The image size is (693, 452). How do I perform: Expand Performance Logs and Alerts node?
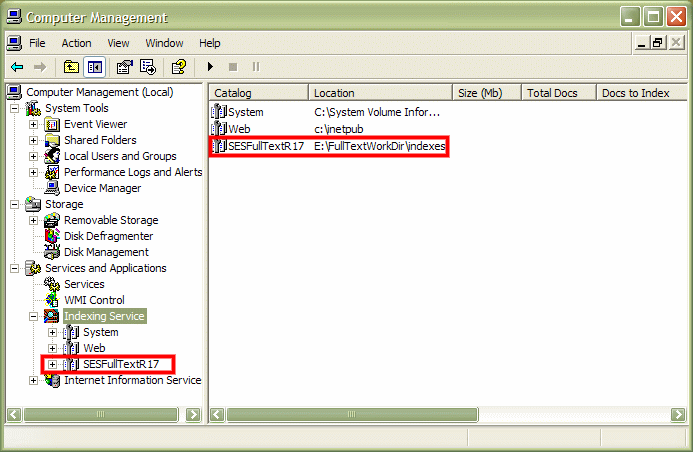click(34, 172)
